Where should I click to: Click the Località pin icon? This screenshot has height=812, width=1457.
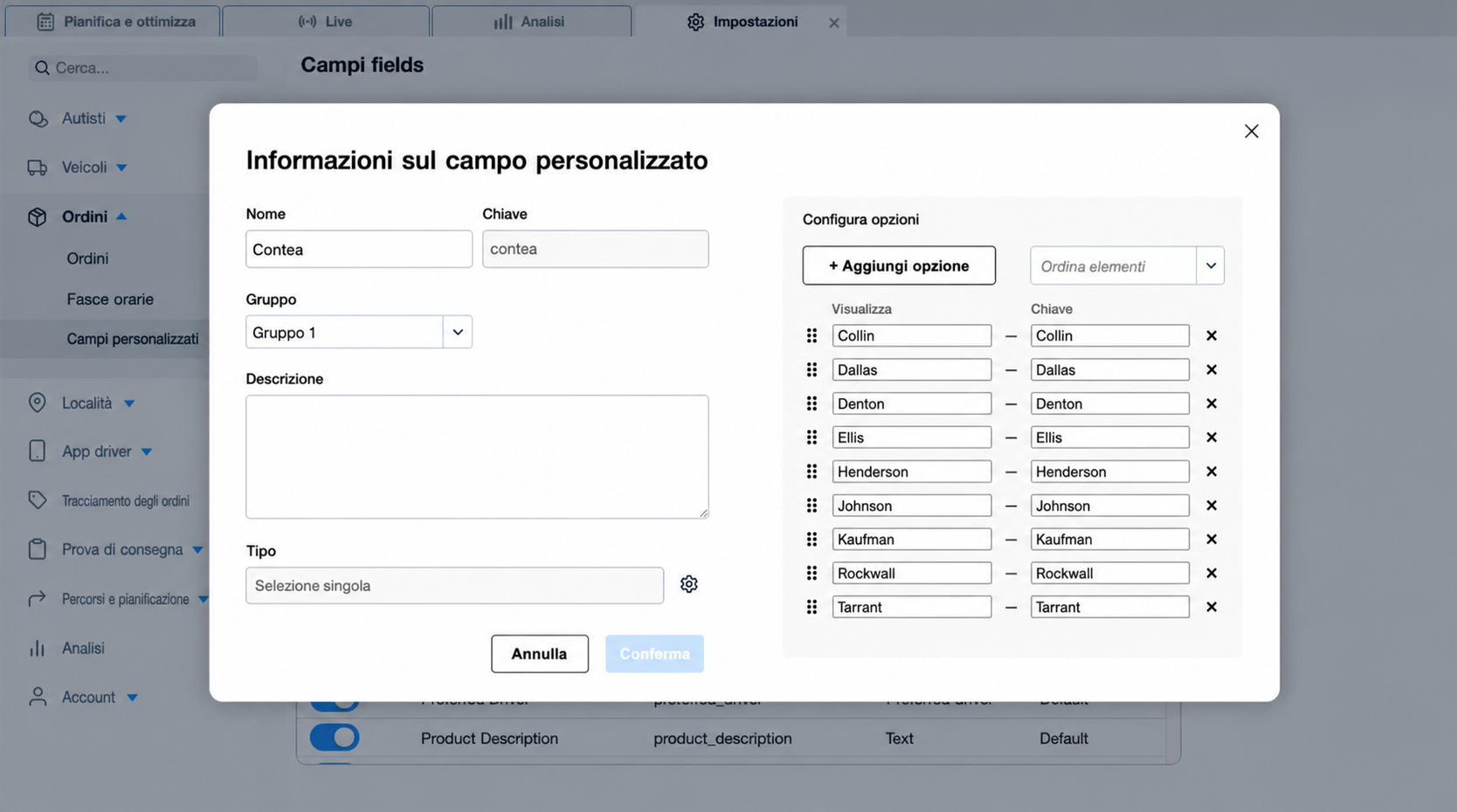click(37, 403)
